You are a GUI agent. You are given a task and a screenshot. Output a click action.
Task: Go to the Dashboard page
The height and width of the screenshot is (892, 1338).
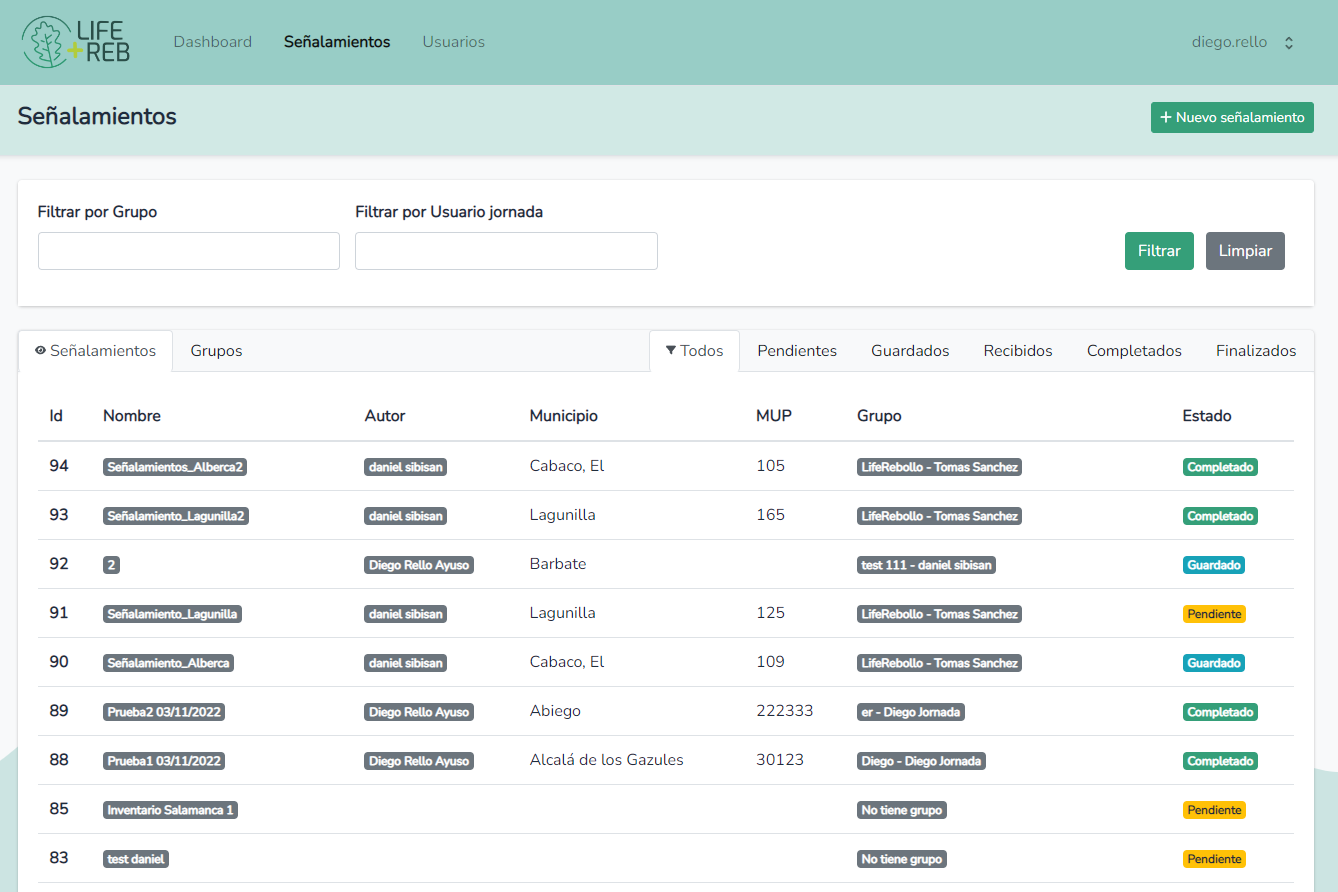click(x=213, y=42)
